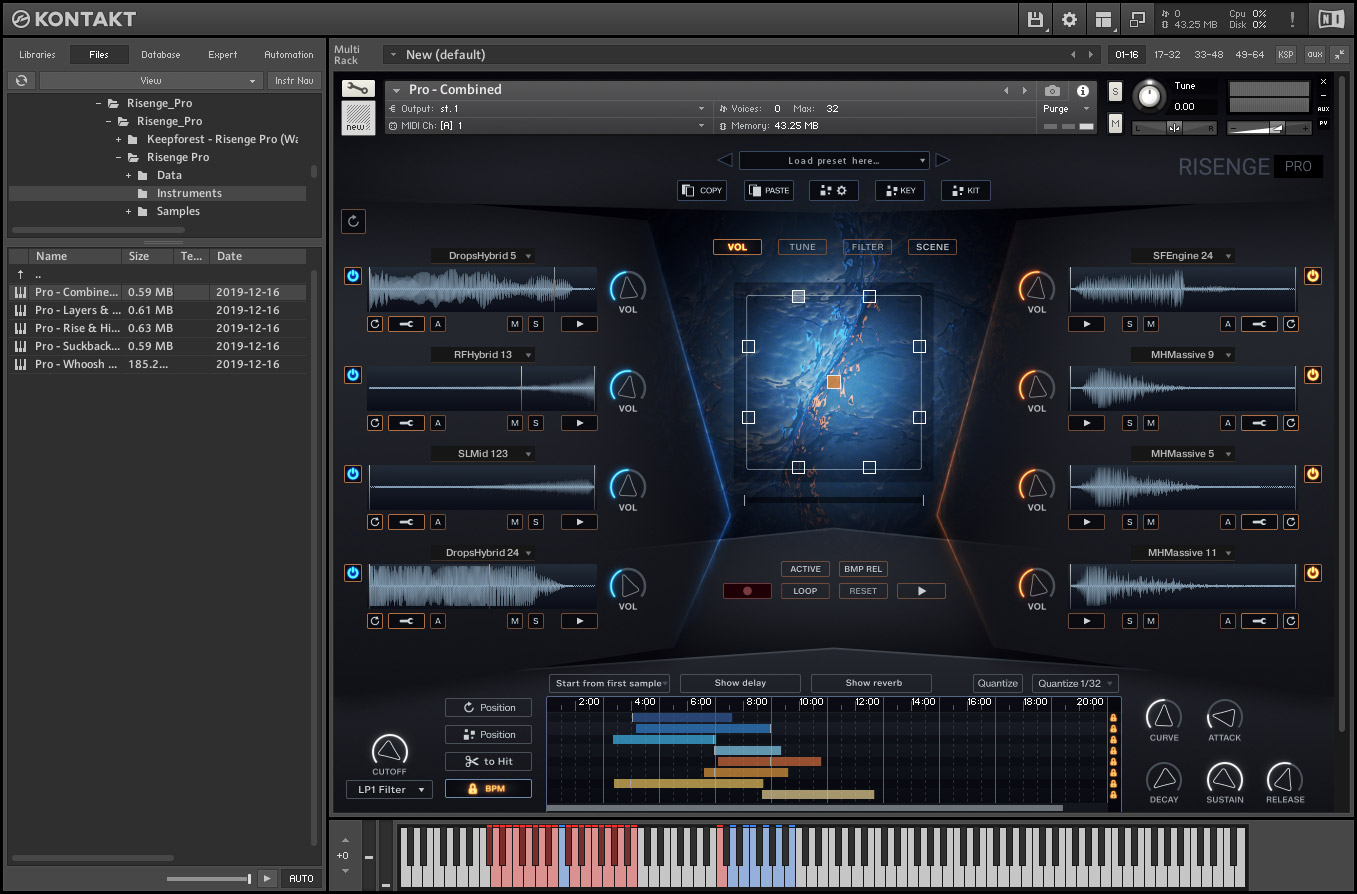Switch to the Database tab

coord(161,55)
